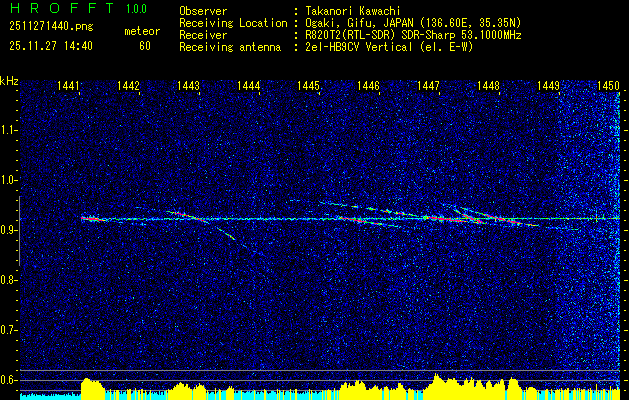The width and height of the screenshot is (629, 400).
Task: Click the 1442 time axis marker
Action: coord(128,85)
